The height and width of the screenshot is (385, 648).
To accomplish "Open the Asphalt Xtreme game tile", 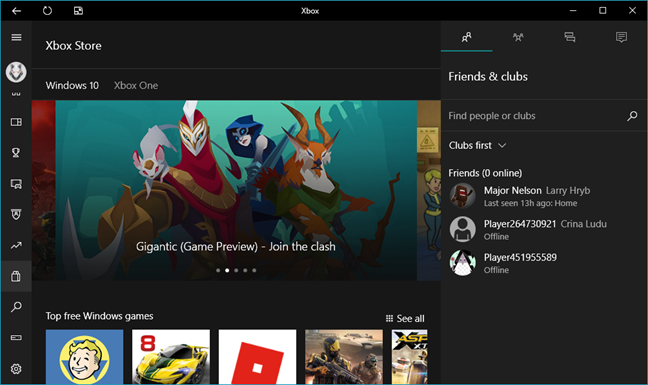I will [x=410, y=357].
